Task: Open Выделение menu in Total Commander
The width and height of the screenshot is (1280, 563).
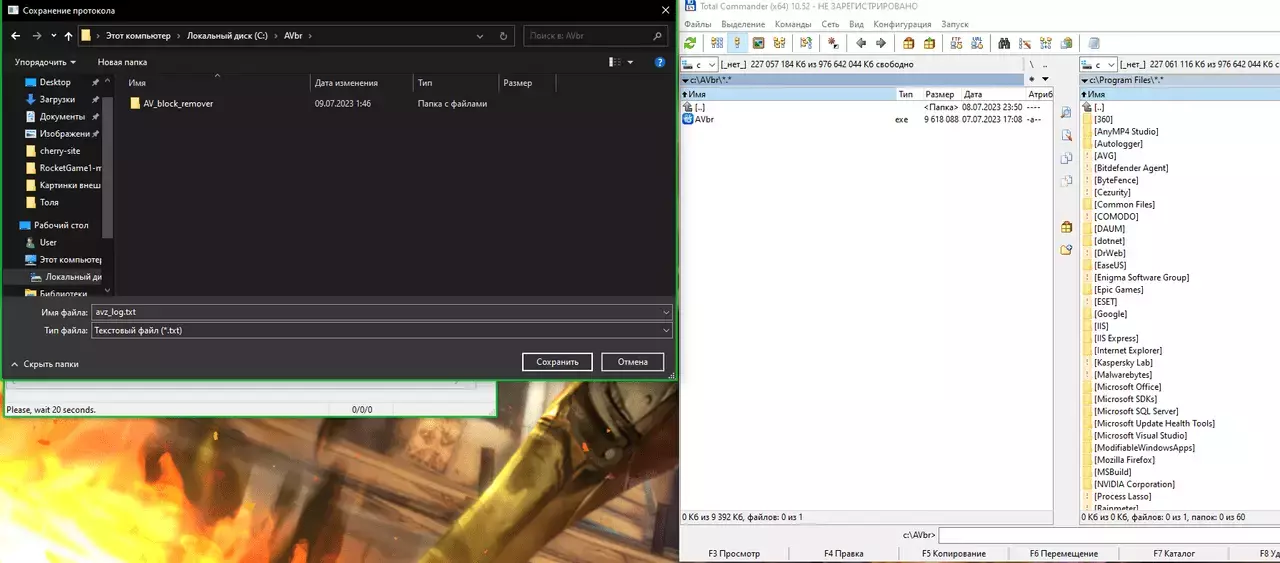Action: 743,24
